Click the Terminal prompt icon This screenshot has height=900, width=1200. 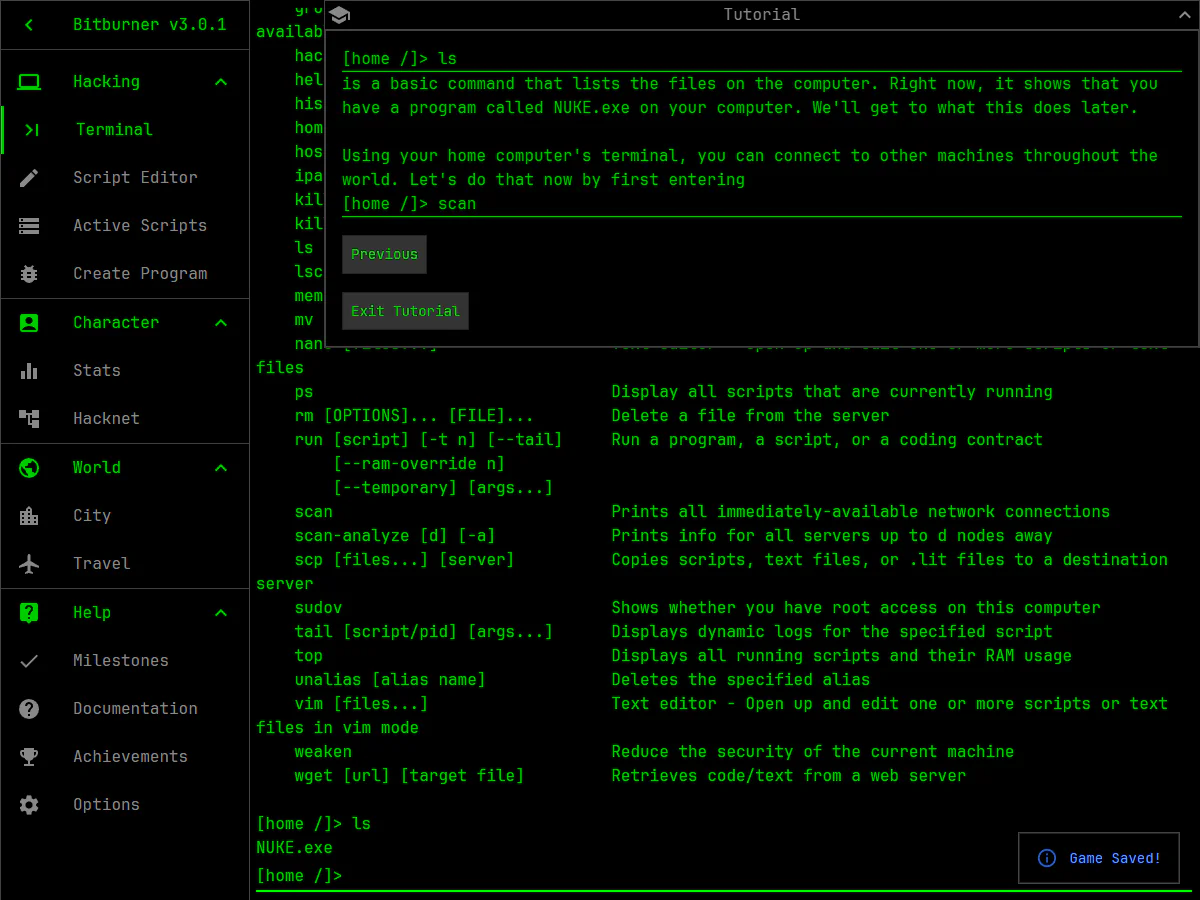point(32,130)
